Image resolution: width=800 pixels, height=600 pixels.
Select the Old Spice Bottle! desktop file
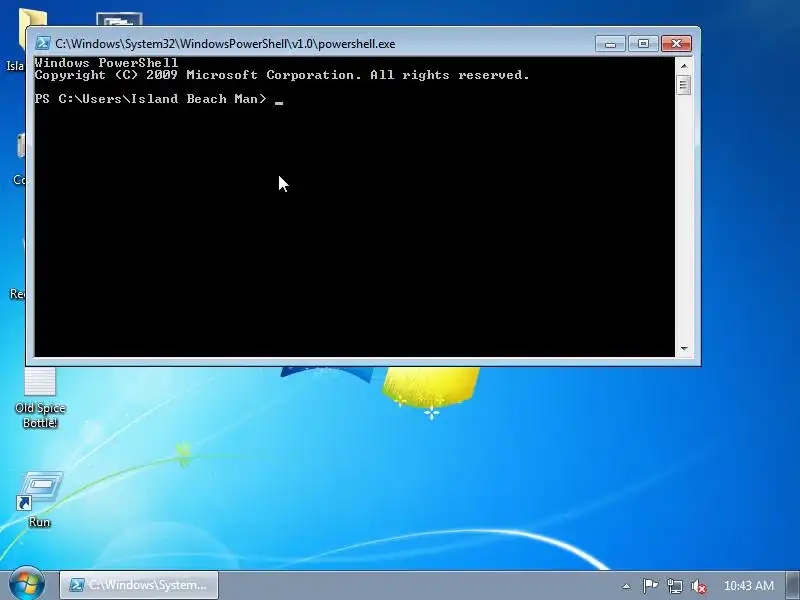(x=40, y=398)
